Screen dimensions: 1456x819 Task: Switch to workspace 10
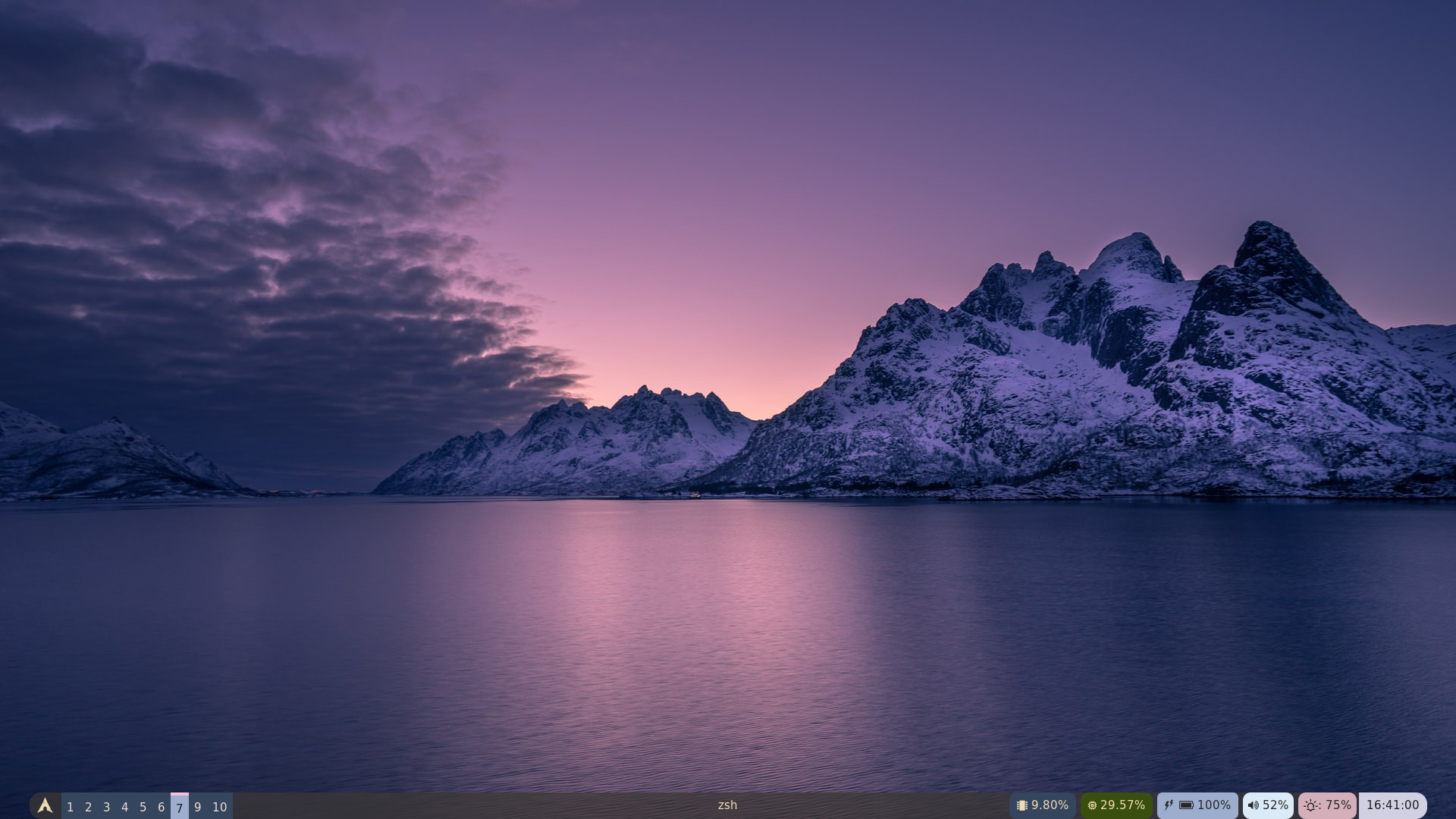tap(219, 807)
